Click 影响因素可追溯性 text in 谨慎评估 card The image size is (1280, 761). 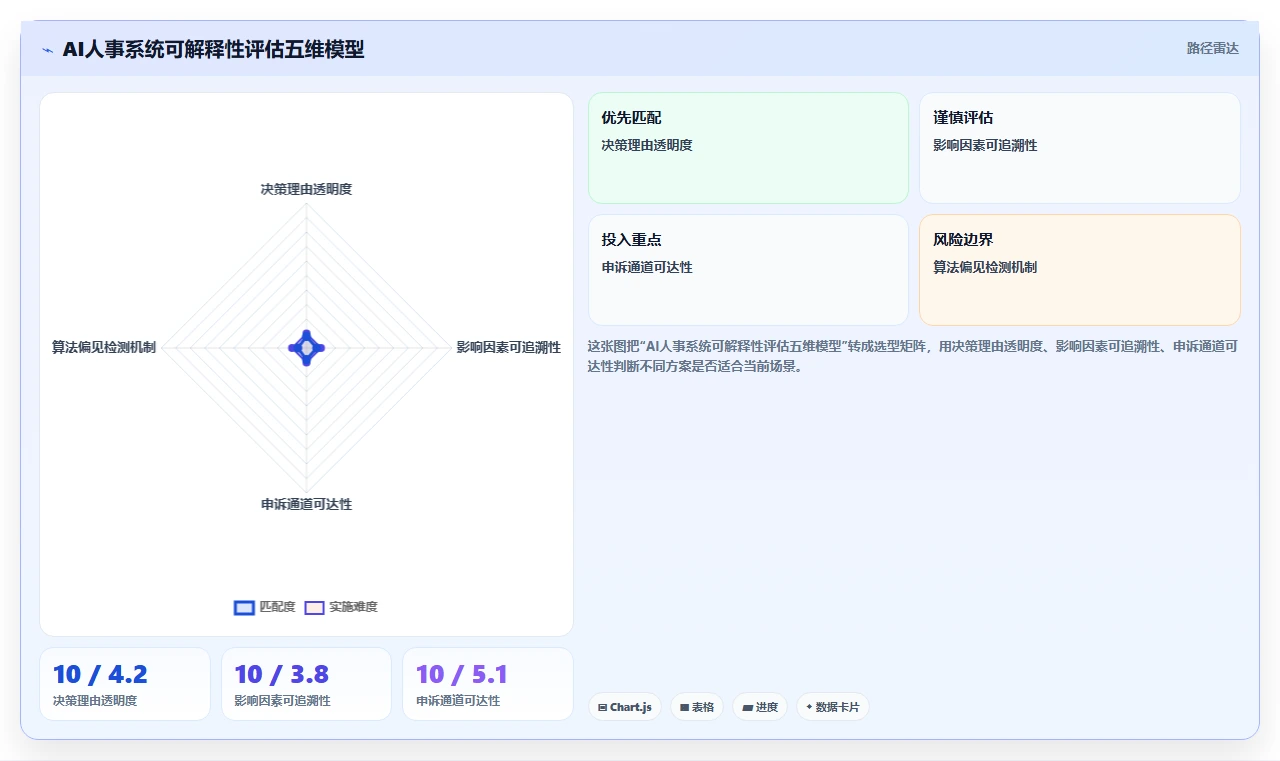coord(985,145)
